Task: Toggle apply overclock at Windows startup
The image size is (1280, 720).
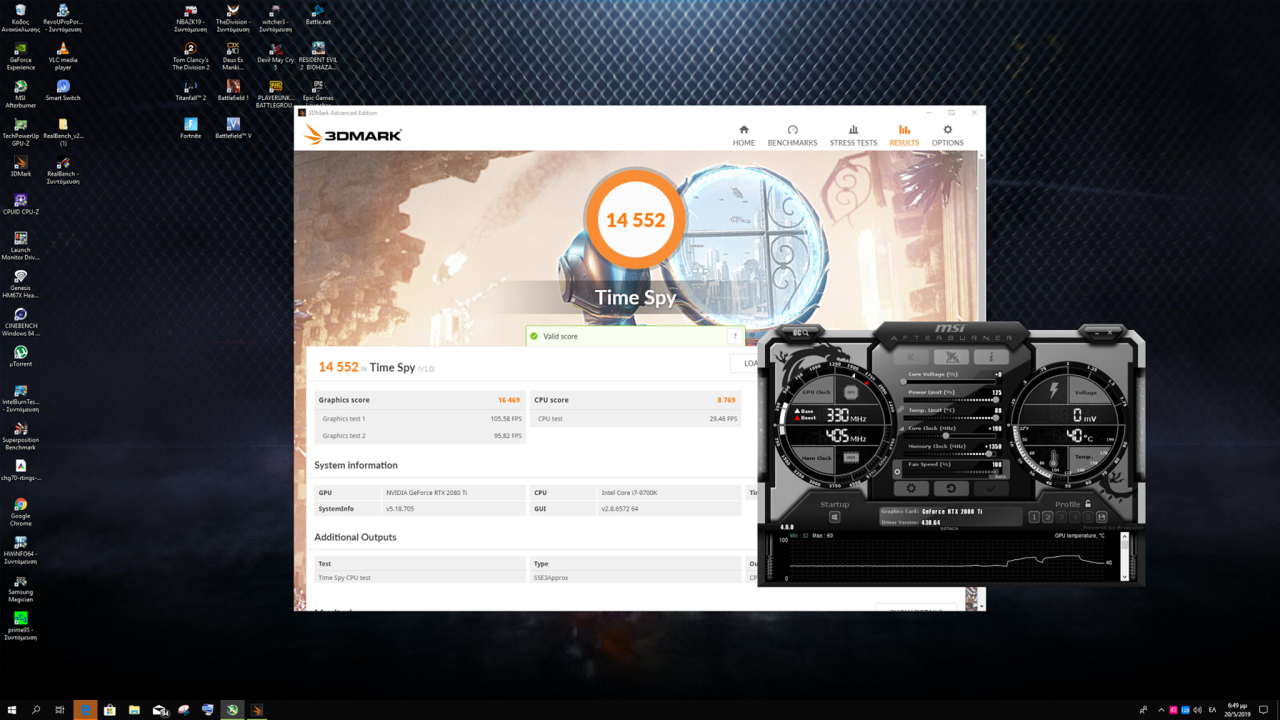Action: coord(834,517)
